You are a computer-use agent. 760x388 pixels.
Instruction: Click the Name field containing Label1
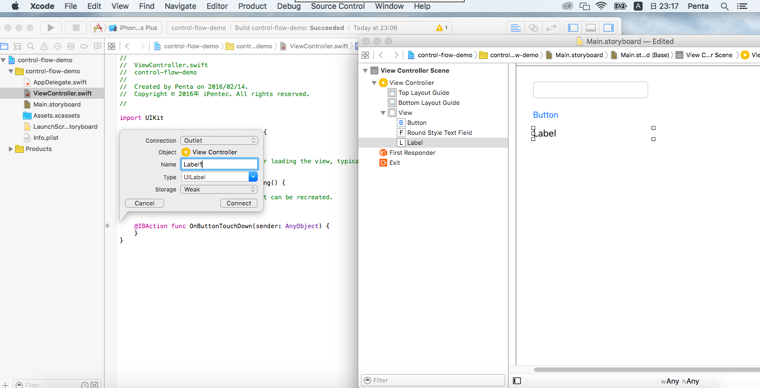point(219,164)
